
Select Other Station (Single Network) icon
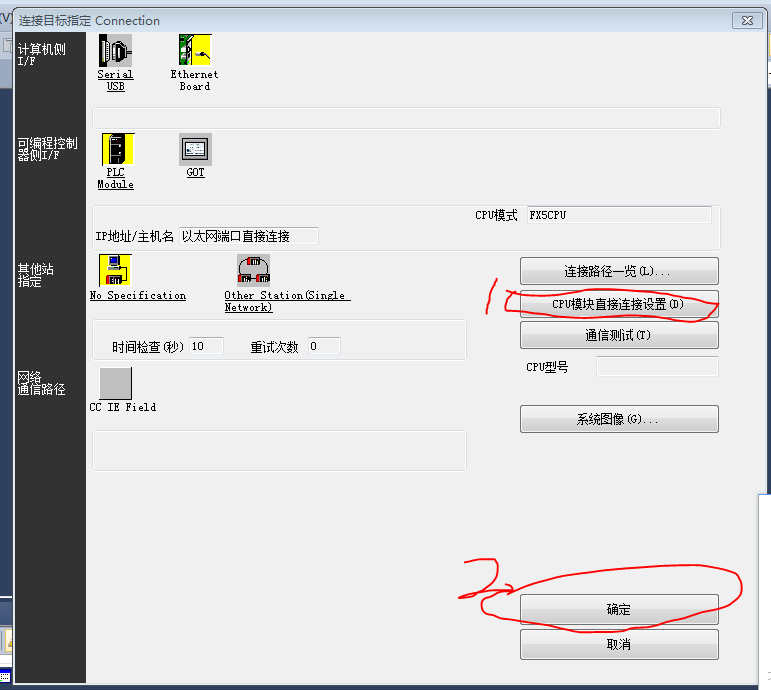(x=254, y=270)
